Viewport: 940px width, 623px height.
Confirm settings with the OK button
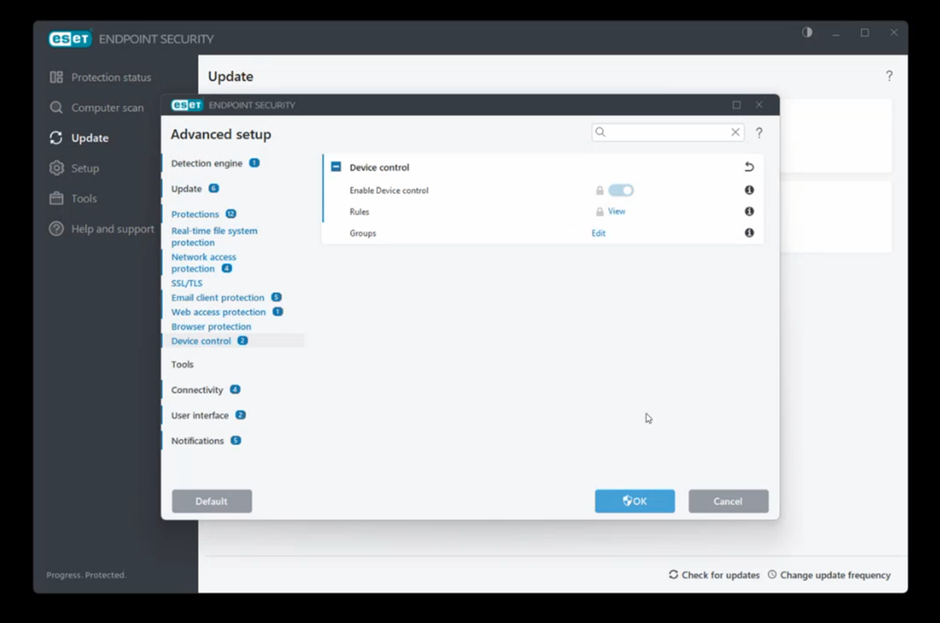(x=635, y=501)
